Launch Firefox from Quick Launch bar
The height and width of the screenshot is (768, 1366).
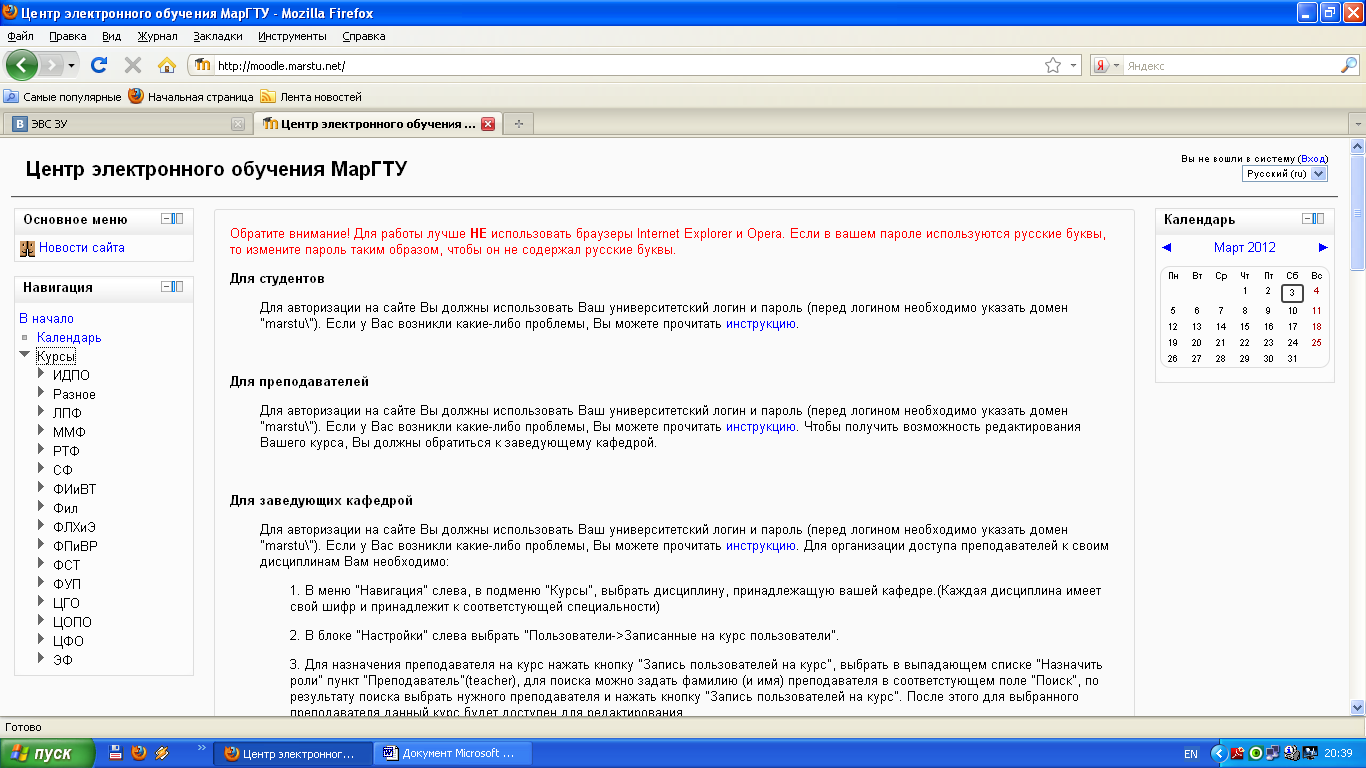tap(139, 752)
